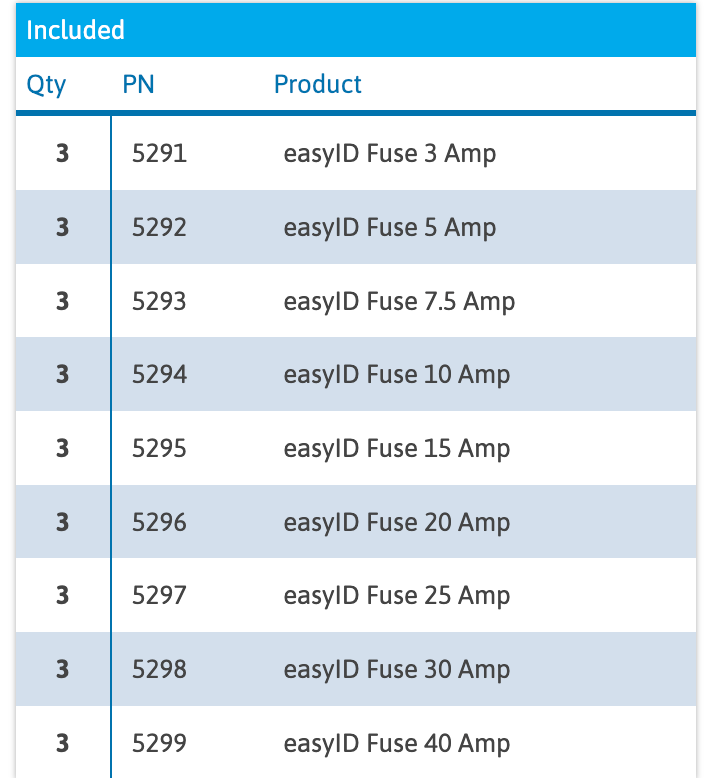Click part number 5293

[x=159, y=301]
